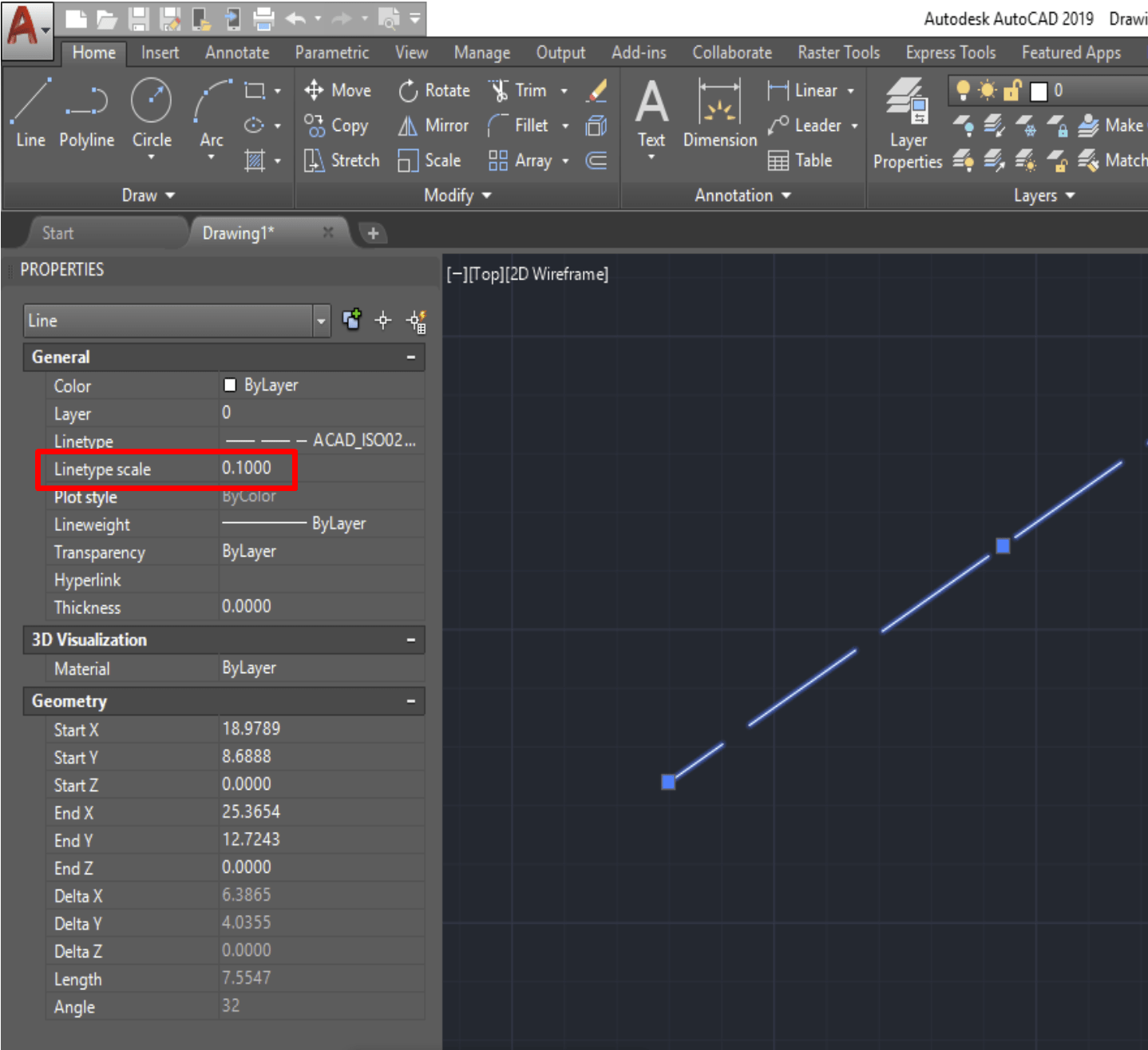Open Layer Properties manager
This screenshot has width=1148, height=1050.
908,124
